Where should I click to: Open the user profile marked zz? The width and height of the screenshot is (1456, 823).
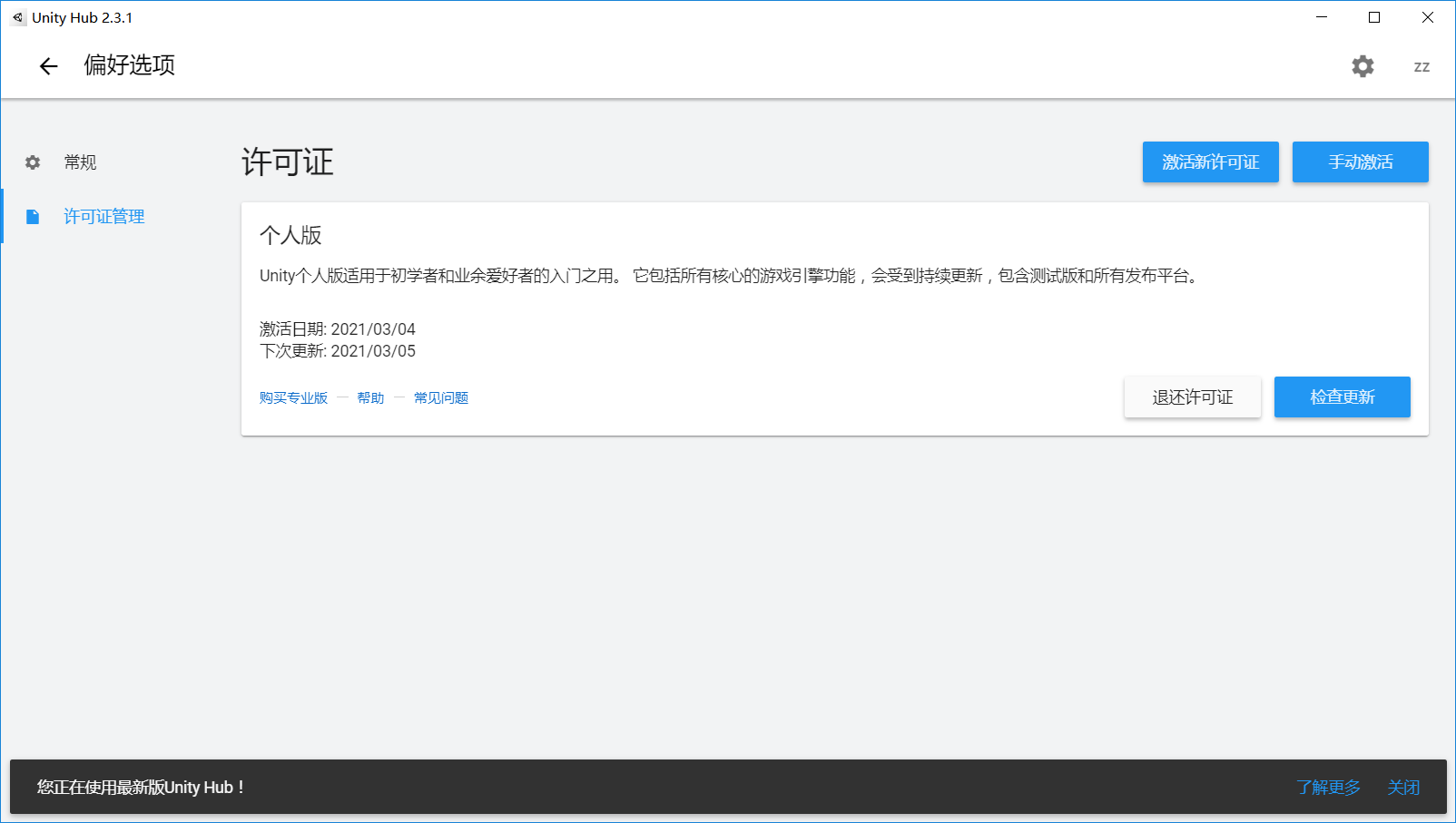(1421, 66)
